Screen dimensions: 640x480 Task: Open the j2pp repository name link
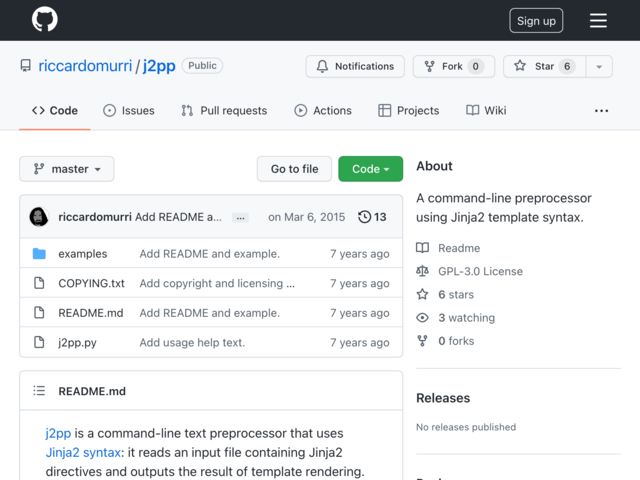tap(159, 66)
